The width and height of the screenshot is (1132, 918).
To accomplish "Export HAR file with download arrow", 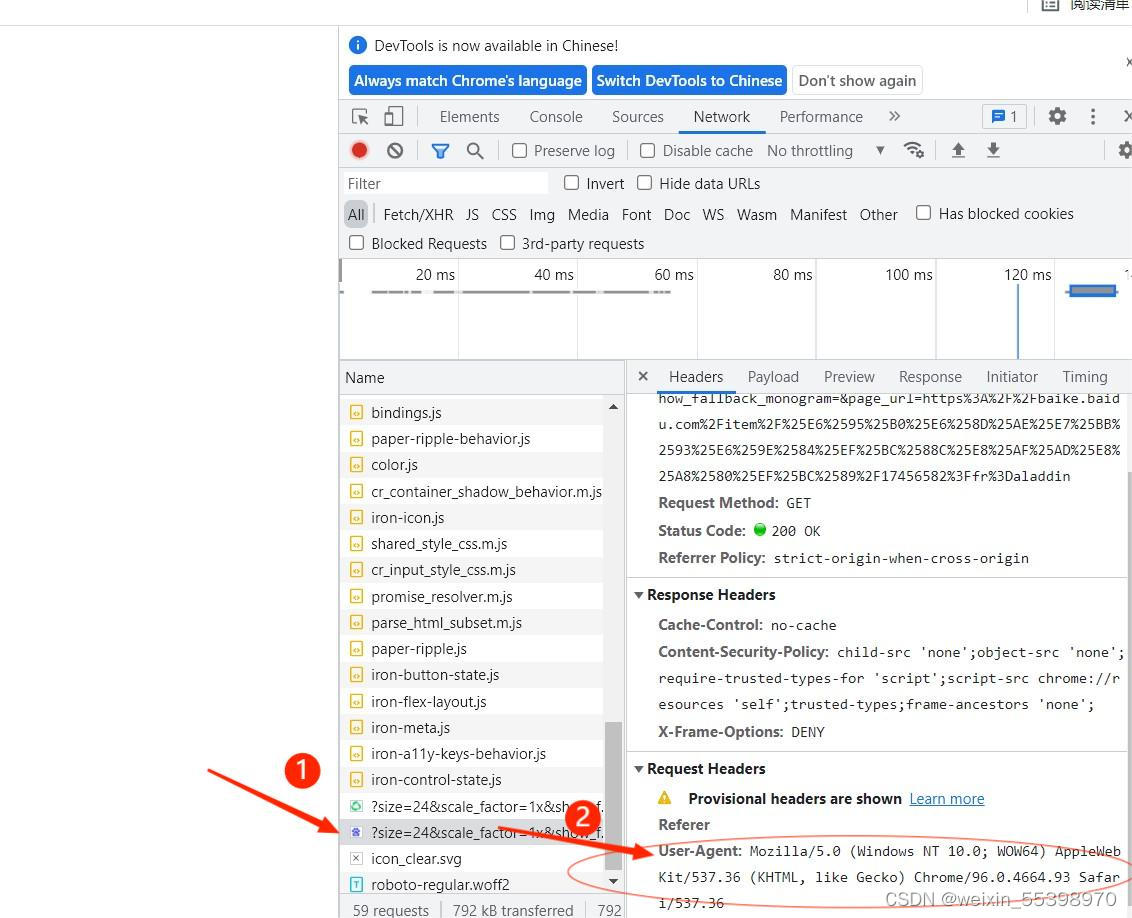I will click(993, 150).
